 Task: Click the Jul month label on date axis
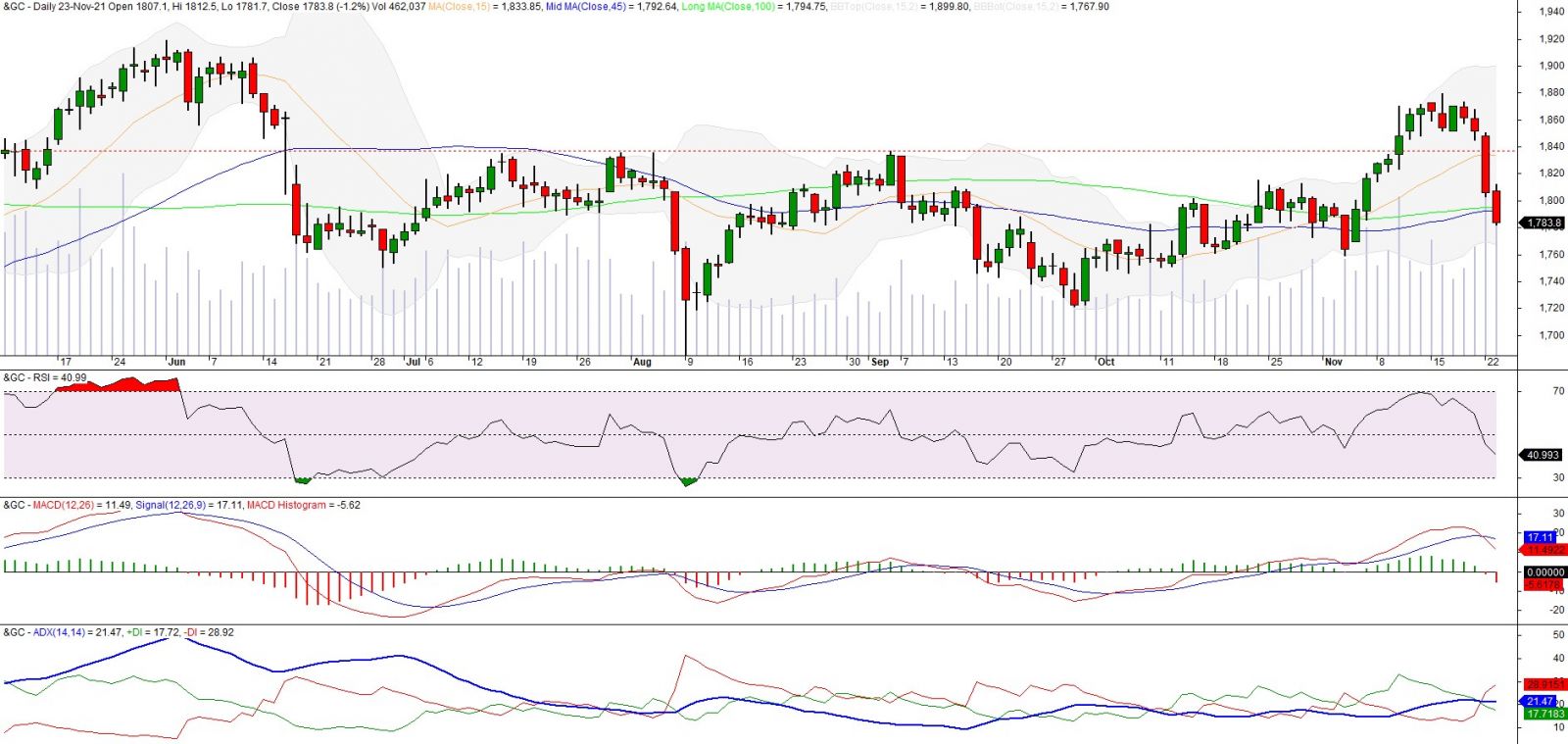point(414,362)
